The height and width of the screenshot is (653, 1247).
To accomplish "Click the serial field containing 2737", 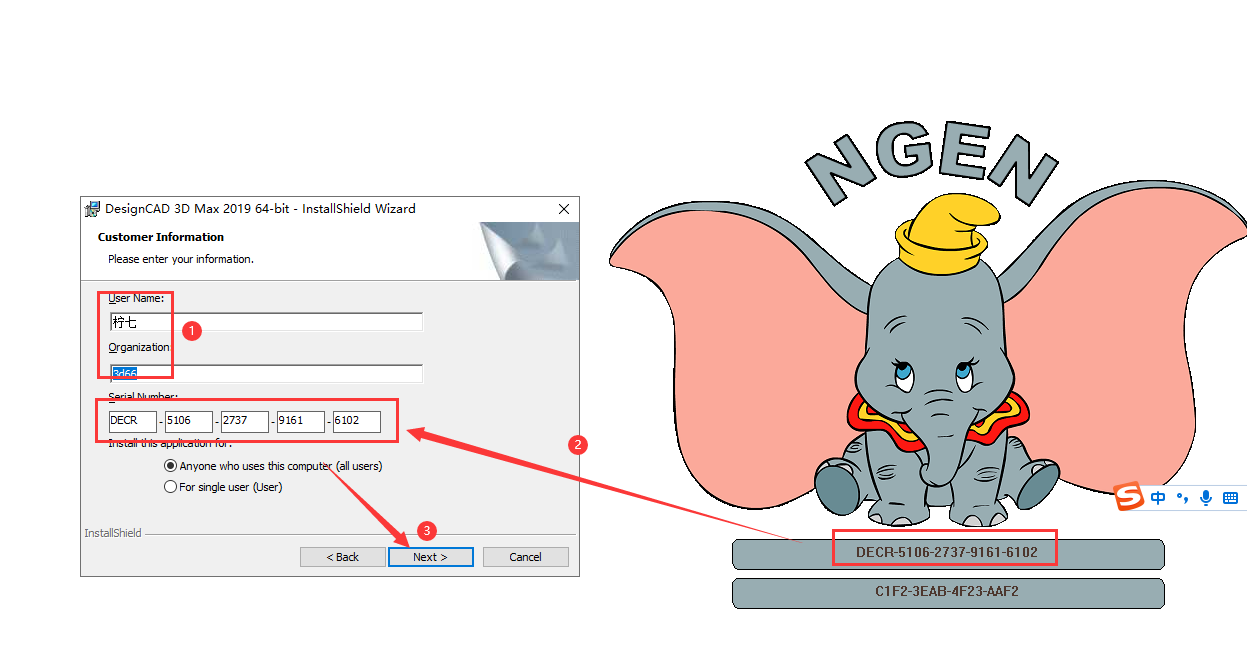I will (245, 421).
